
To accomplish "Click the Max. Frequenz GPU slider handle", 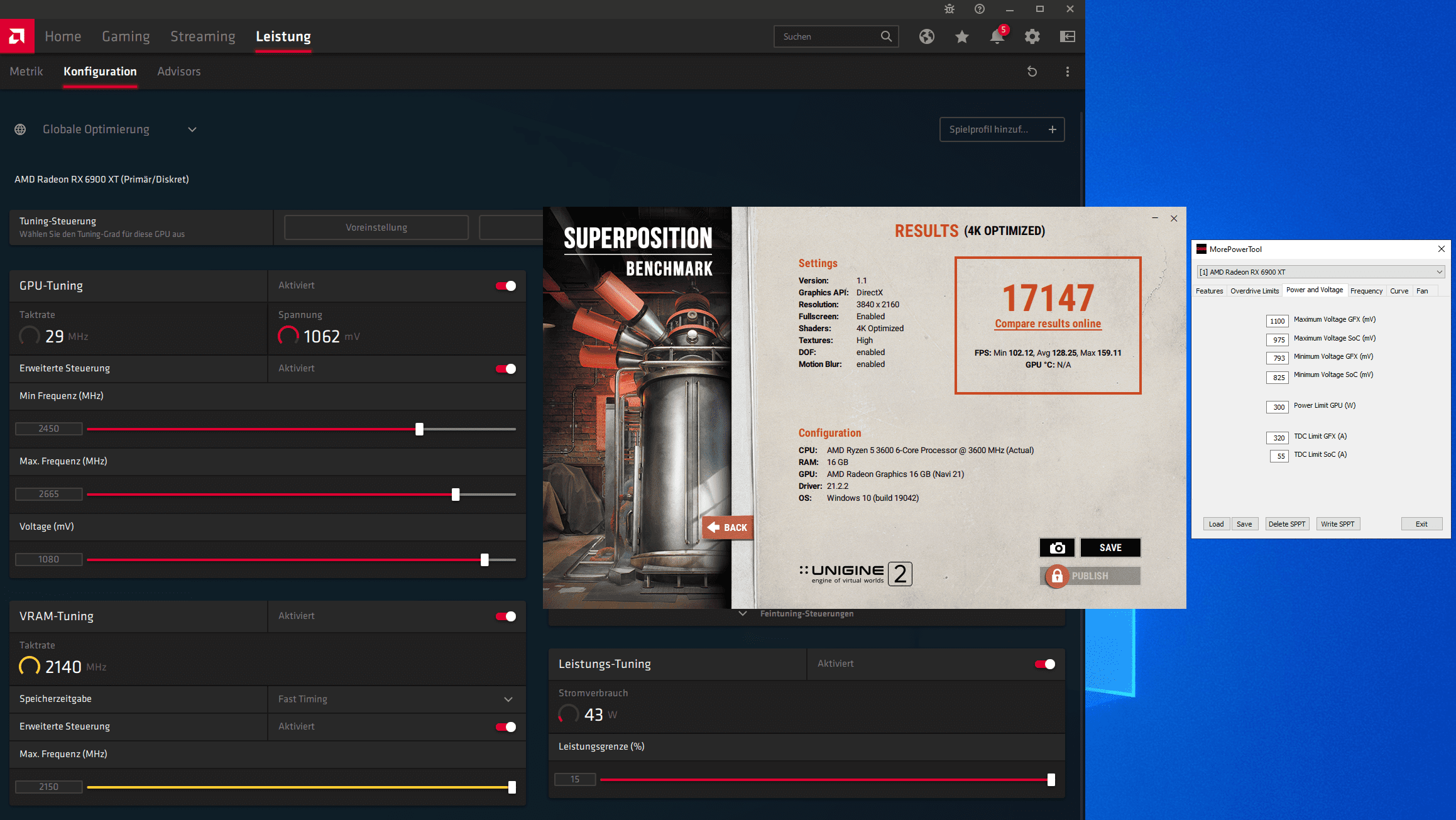I will (x=456, y=495).
